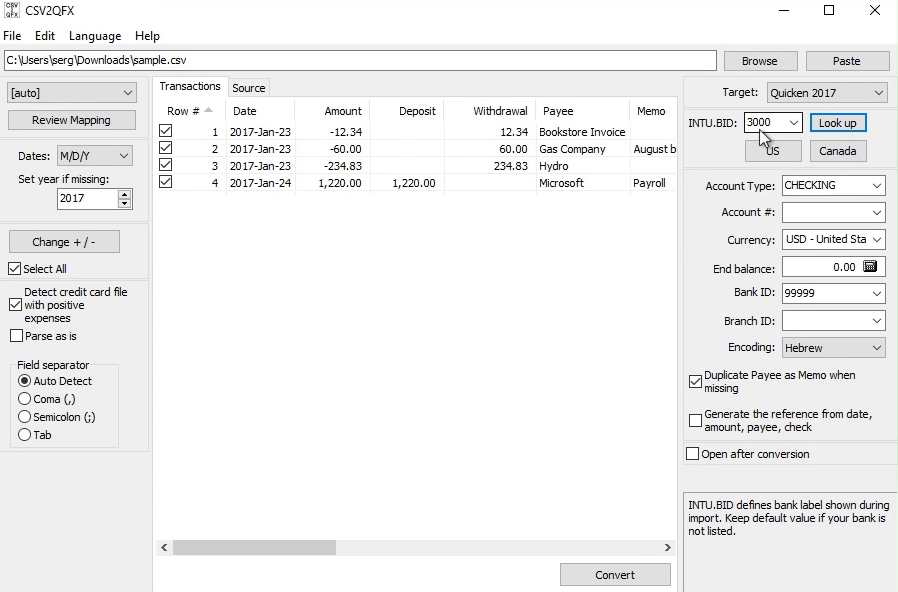The image size is (898, 592).
Task: Click the Change + / - button
Action: click(64, 242)
